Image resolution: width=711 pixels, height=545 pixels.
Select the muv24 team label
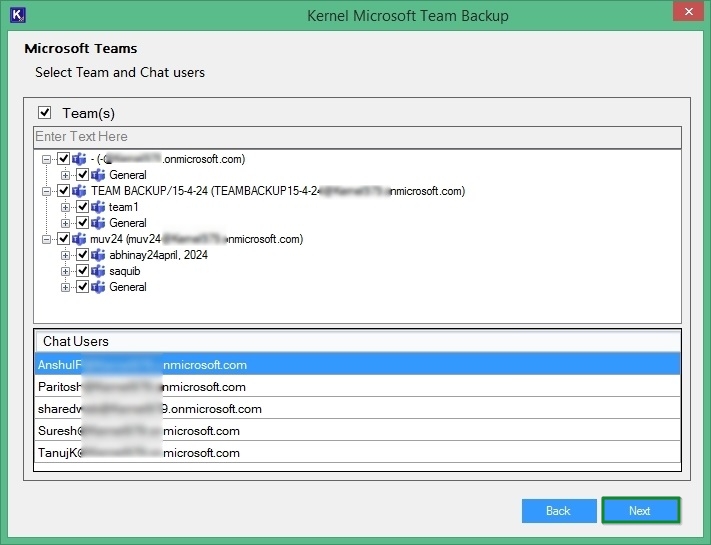pyautogui.click(x=197, y=239)
